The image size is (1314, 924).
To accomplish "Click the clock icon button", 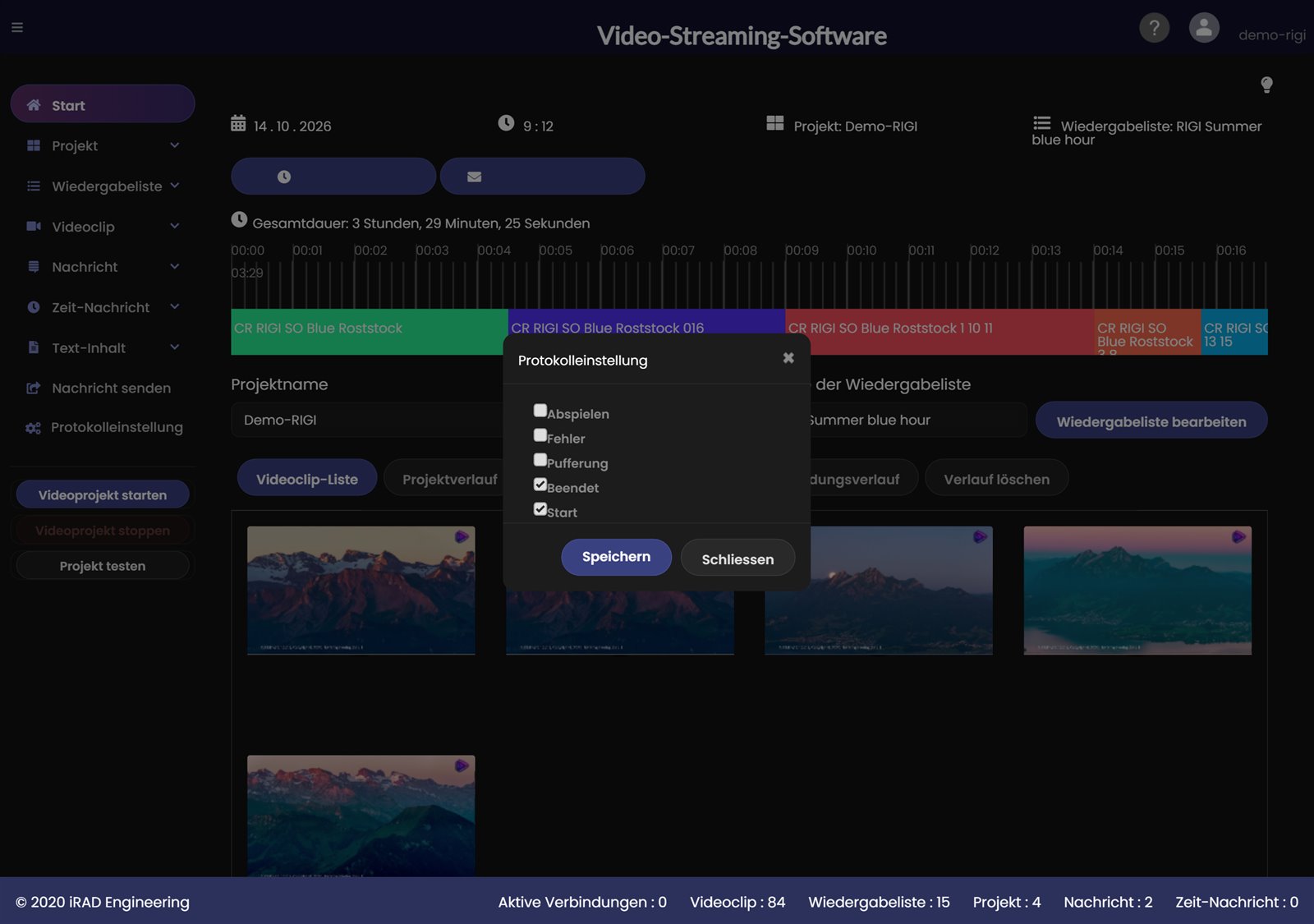I will point(333,177).
